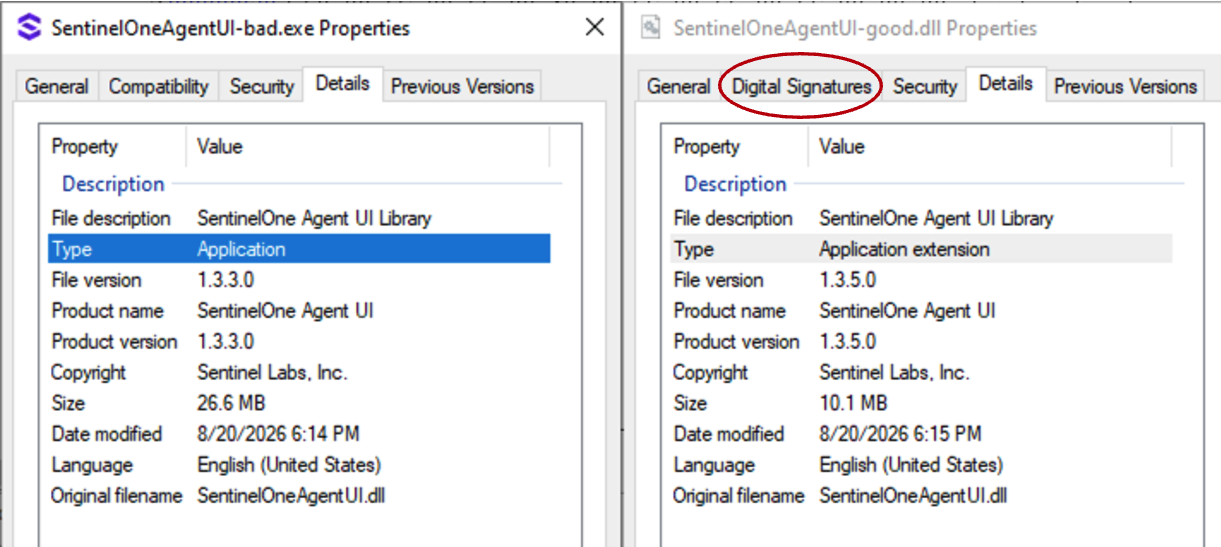Open Previous Versions tab in bad.exe Properties
The width and height of the screenshot is (1221, 547).
(462, 87)
